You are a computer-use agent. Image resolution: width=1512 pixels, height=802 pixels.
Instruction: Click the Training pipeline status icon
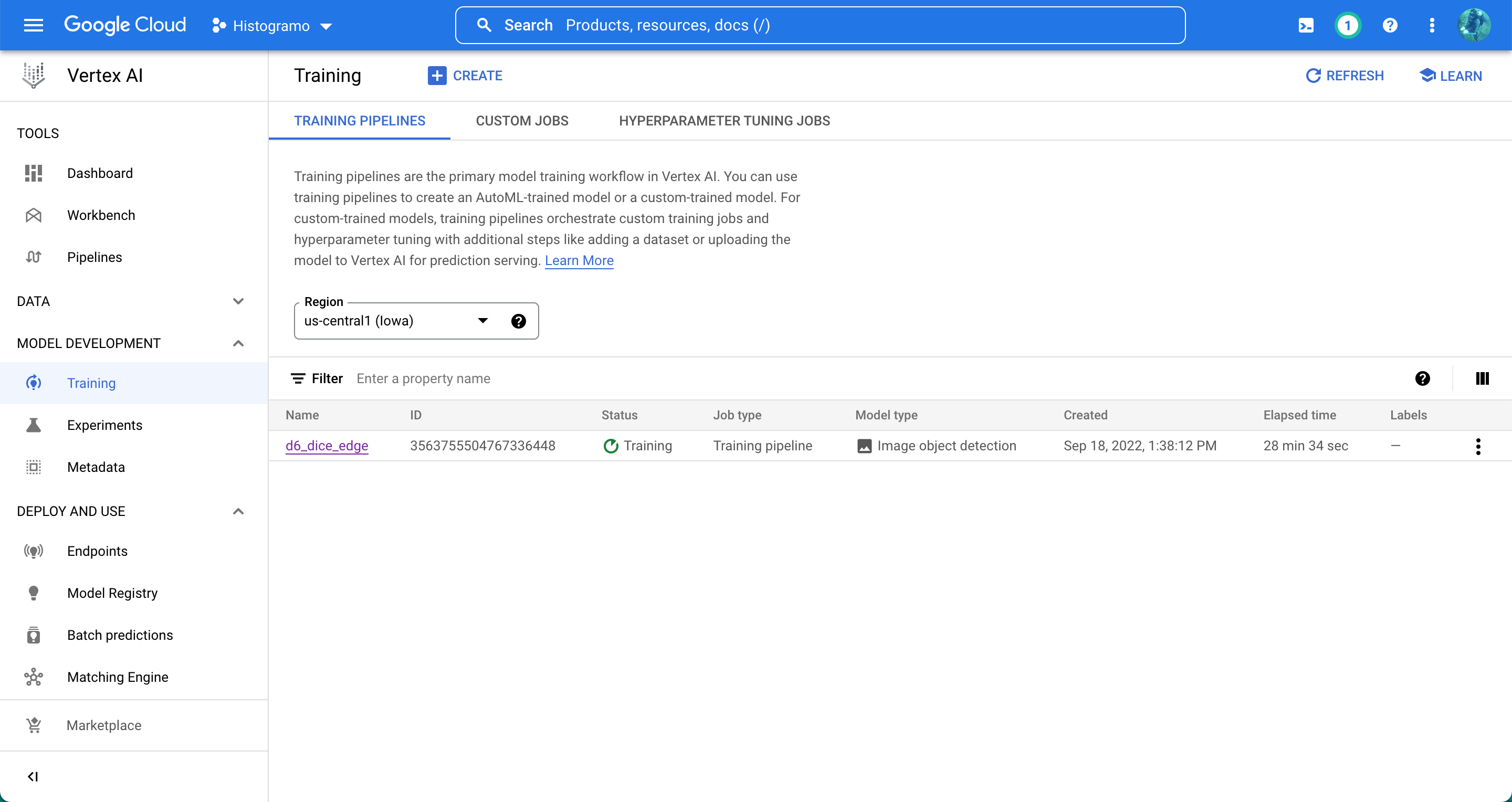609,446
